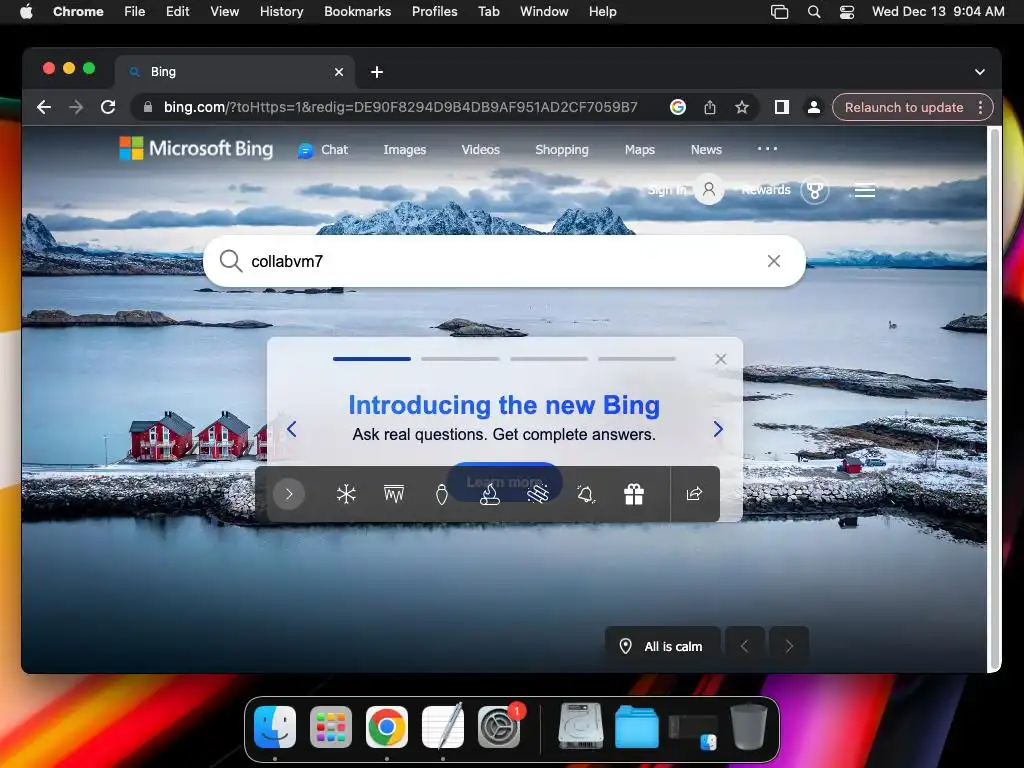Open the Bookmarks menu
1024x768 pixels.
(x=358, y=12)
